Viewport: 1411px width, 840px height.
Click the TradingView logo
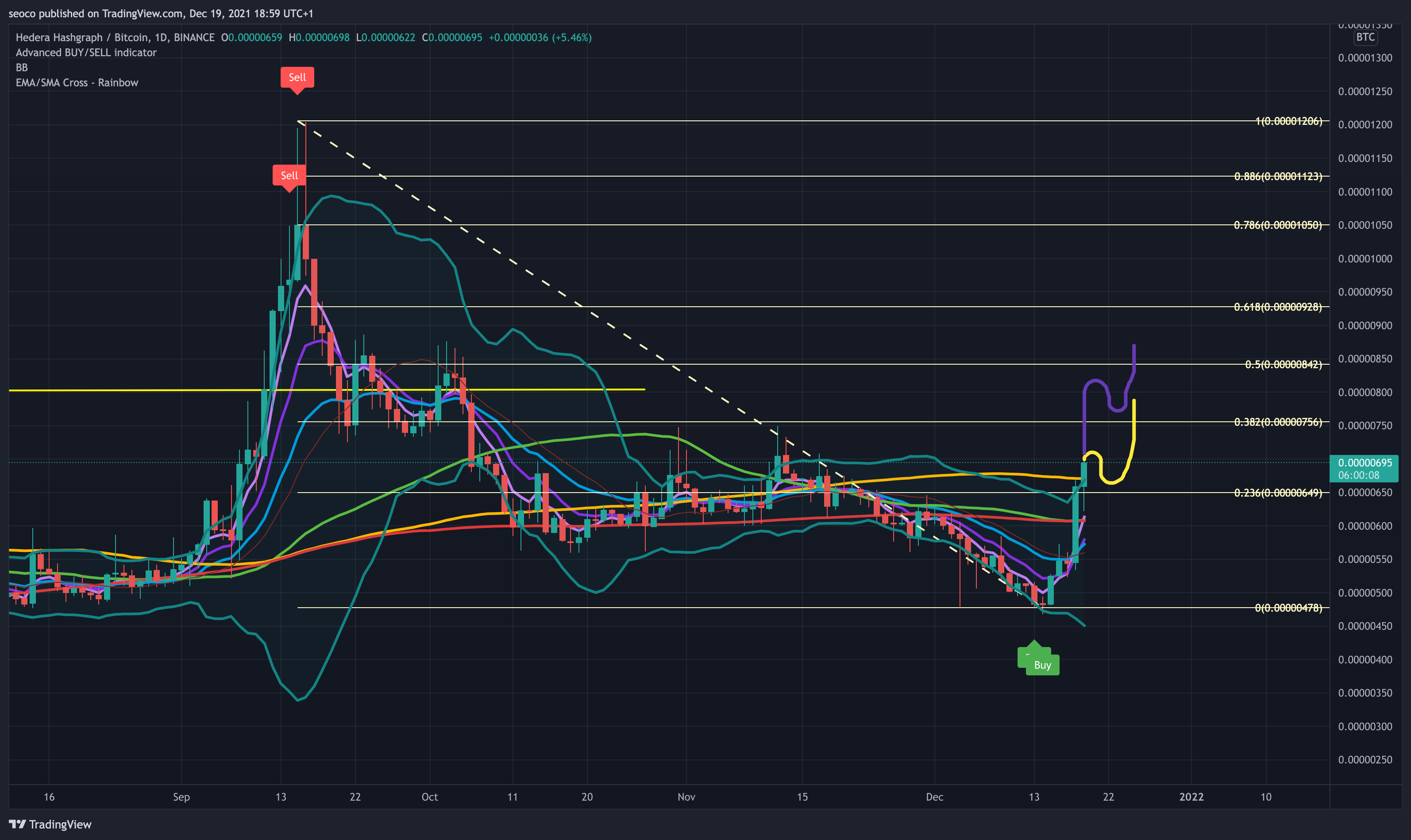(50, 824)
